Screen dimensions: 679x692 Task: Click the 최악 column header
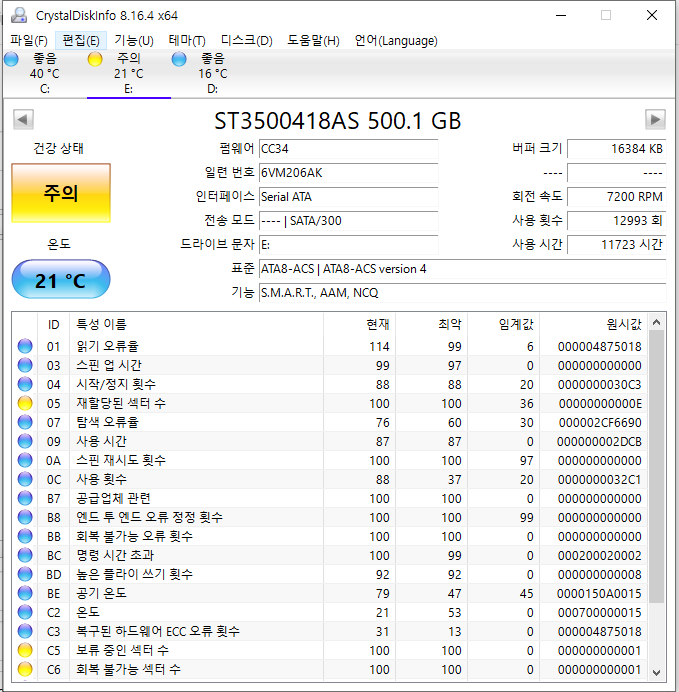(431, 324)
